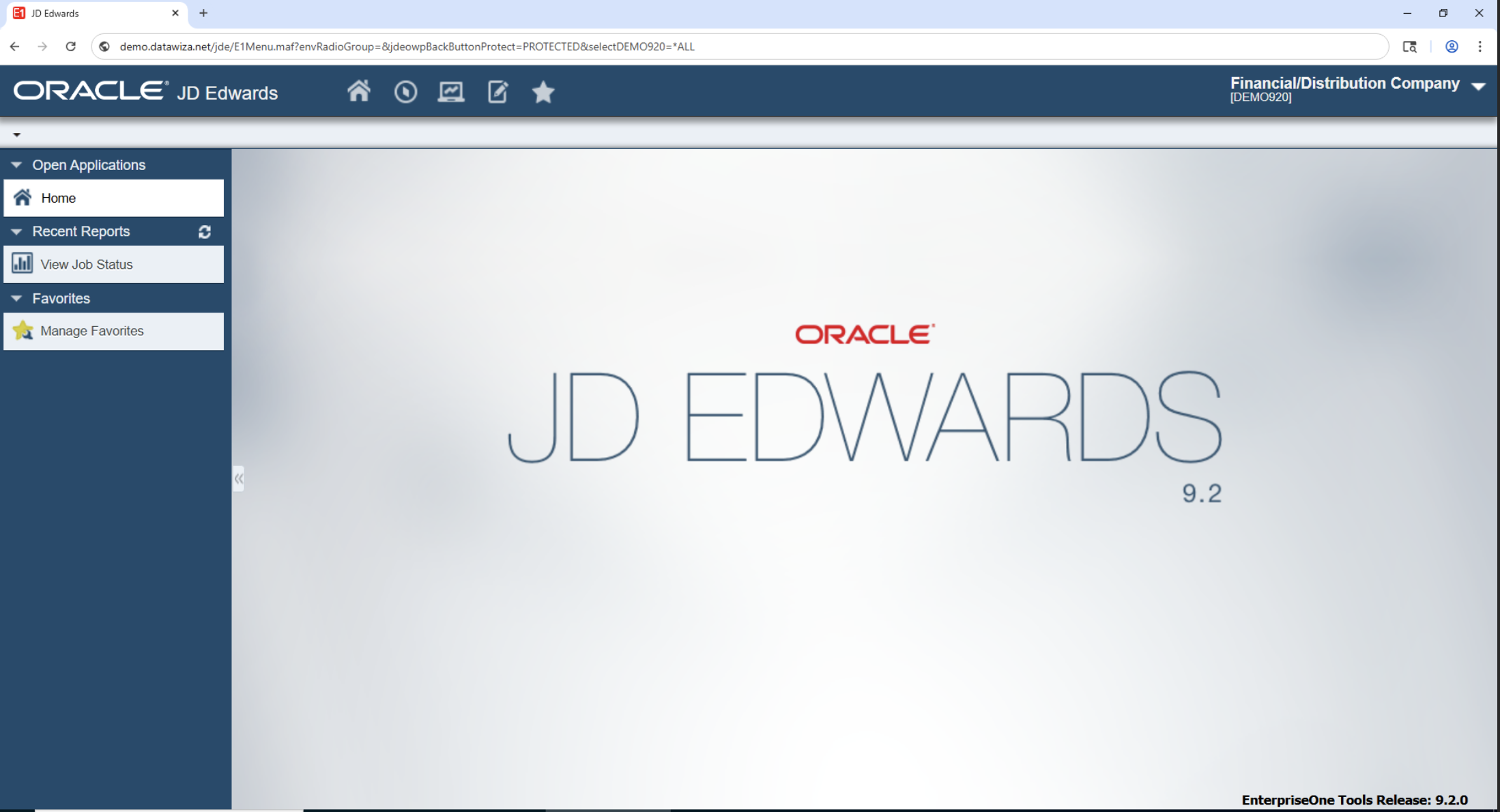Open Manage Favorites
The image size is (1500, 812).
coord(113,331)
